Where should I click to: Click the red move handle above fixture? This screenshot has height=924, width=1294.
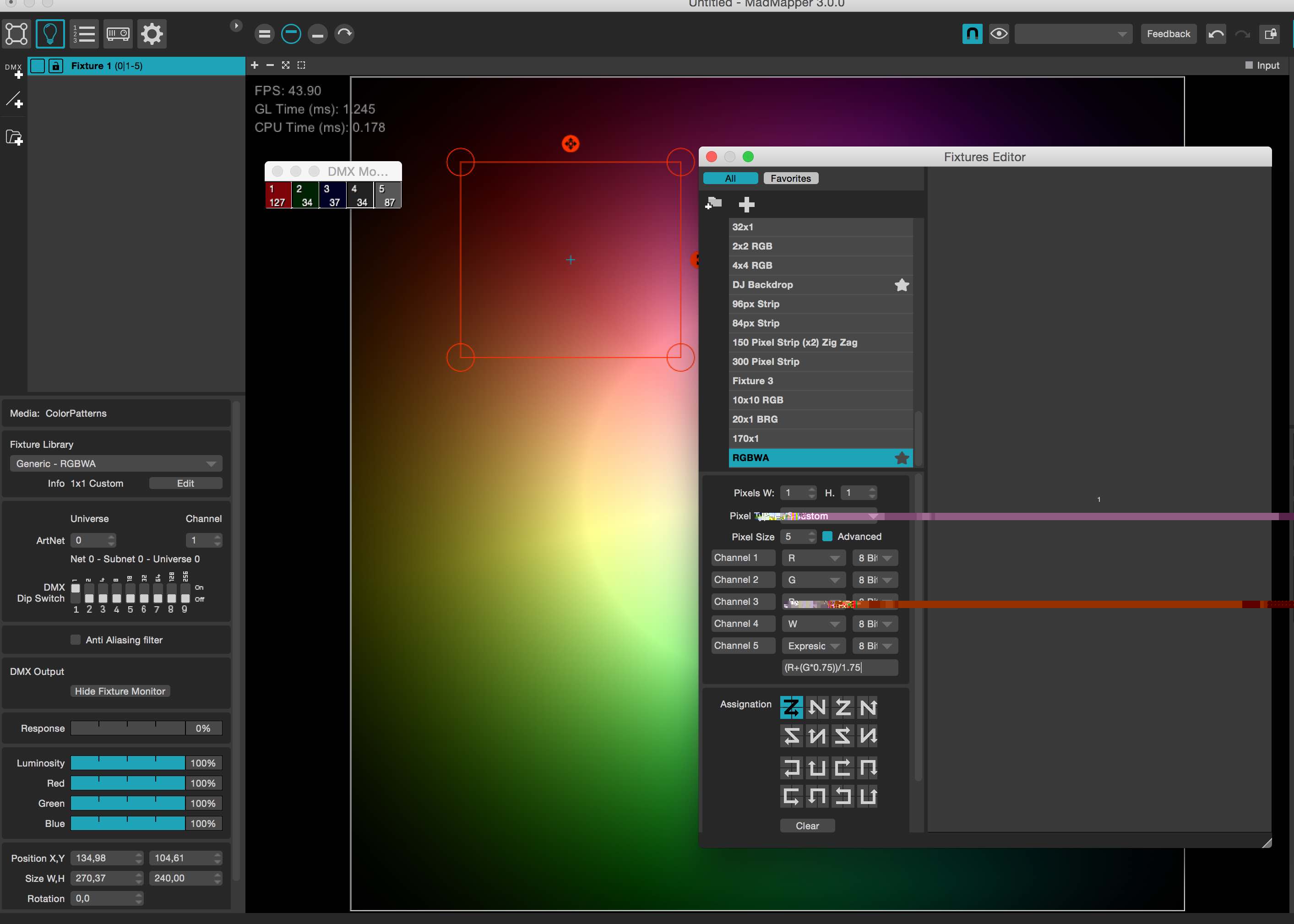[x=570, y=143]
